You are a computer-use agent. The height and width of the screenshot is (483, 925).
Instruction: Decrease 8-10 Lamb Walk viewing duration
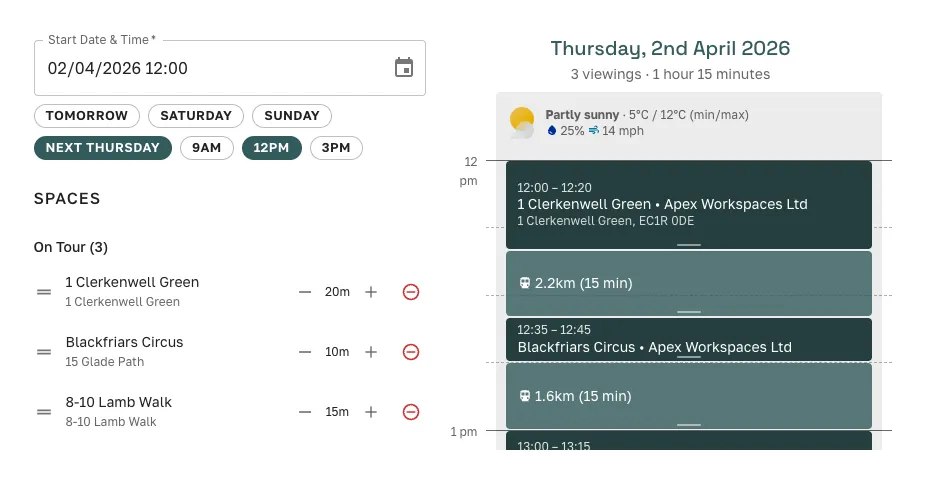pyautogui.click(x=305, y=412)
